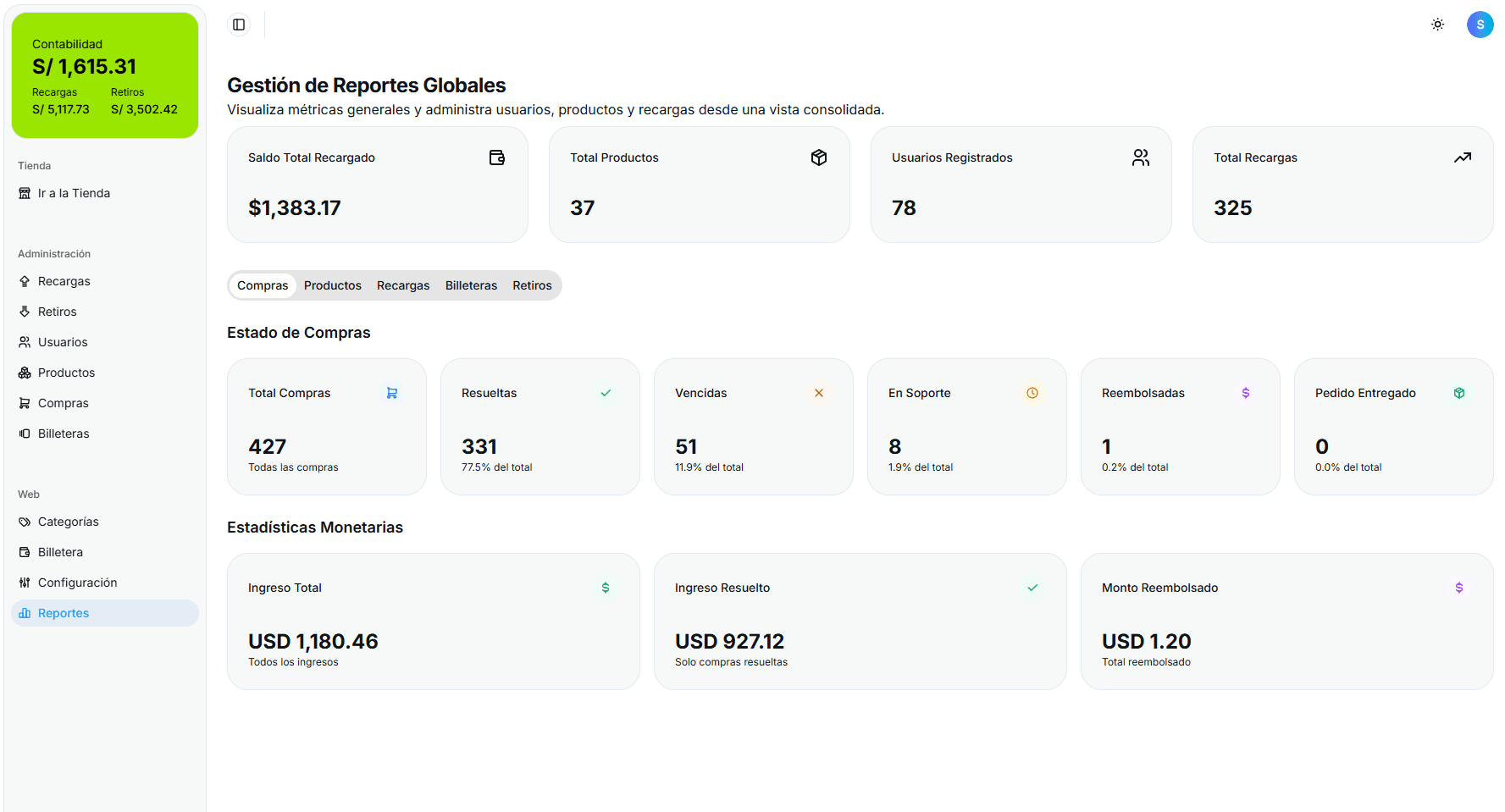This screenshot has height=812, width=1505.
Task: Open the user avatar menu
Action: pos(1480,25)
